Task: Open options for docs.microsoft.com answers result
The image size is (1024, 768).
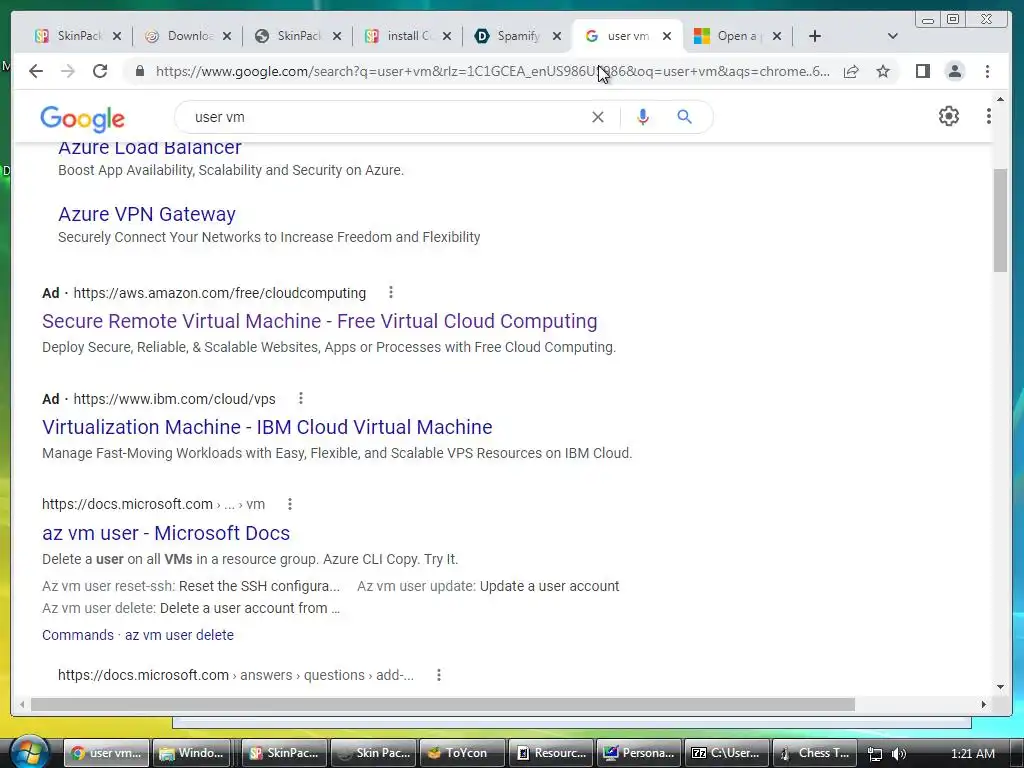Action: click(x=439, y=675)
